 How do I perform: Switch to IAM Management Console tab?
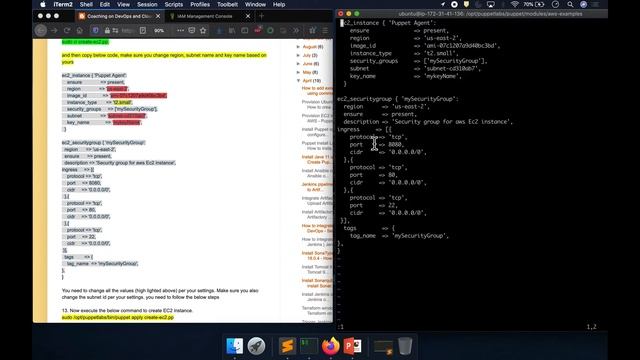coord(205,16)
